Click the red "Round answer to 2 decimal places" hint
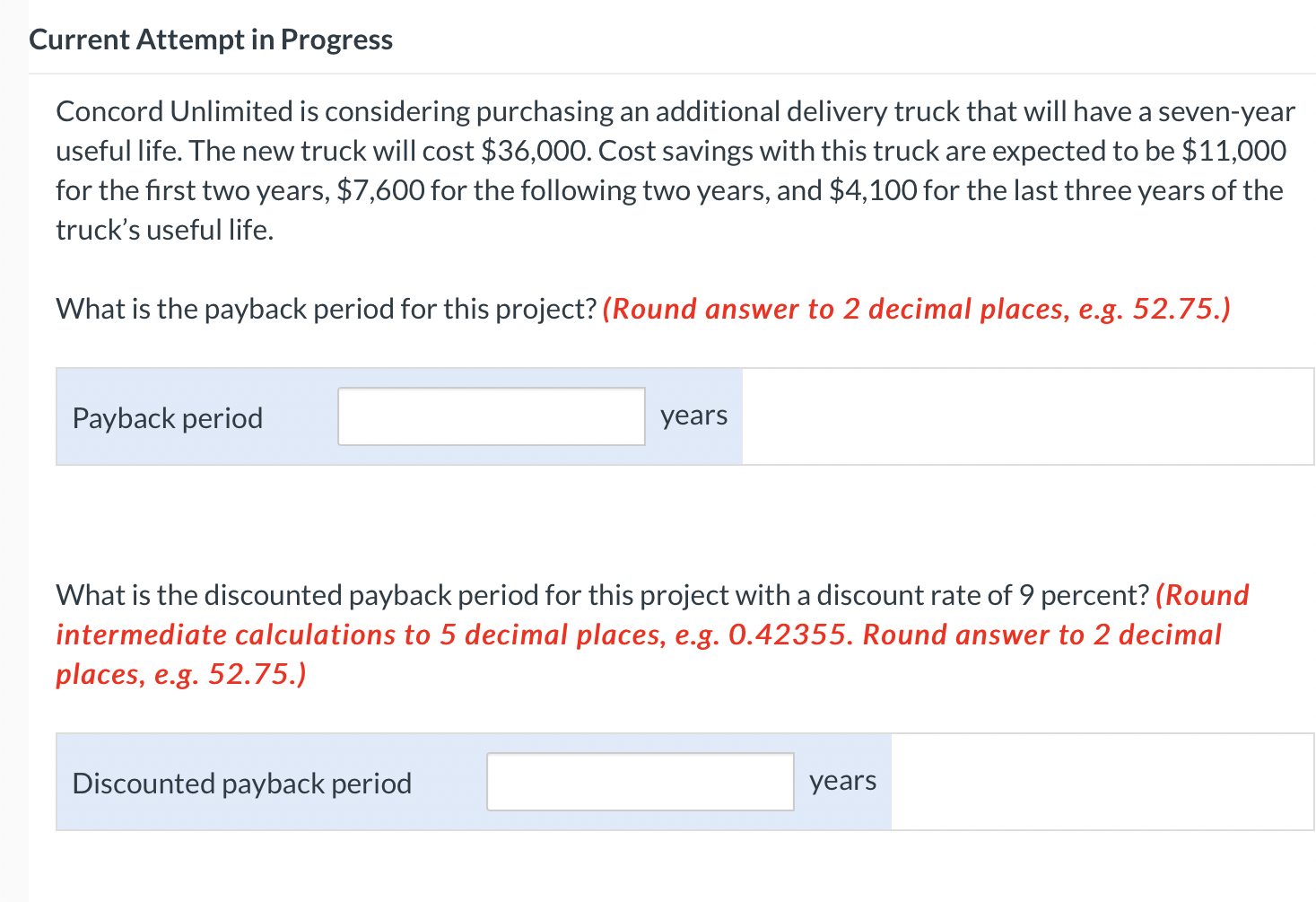Image resolution: width=1316 pixels, height=902 pixels. coord(916,309)
